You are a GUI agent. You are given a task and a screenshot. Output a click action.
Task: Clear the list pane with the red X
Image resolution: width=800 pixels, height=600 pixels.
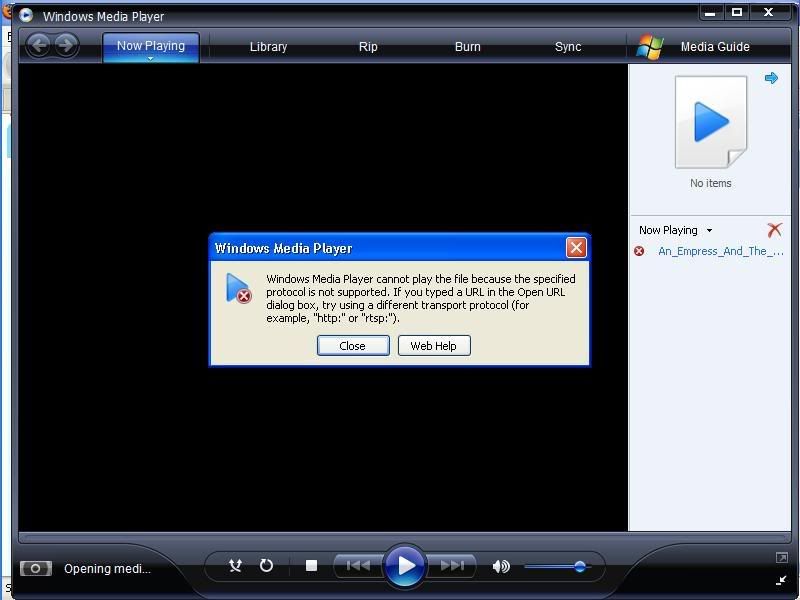click(x=774, y=230)
